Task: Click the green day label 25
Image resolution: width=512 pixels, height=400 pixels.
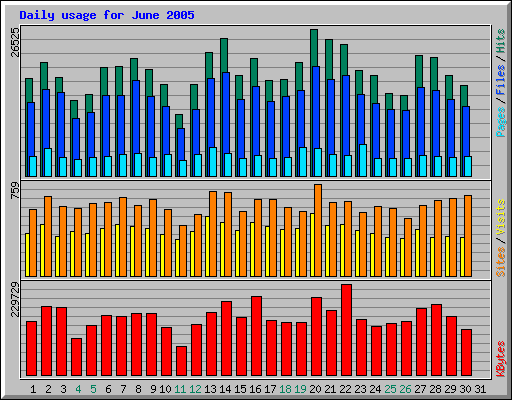Action: [x=390, y=389]
